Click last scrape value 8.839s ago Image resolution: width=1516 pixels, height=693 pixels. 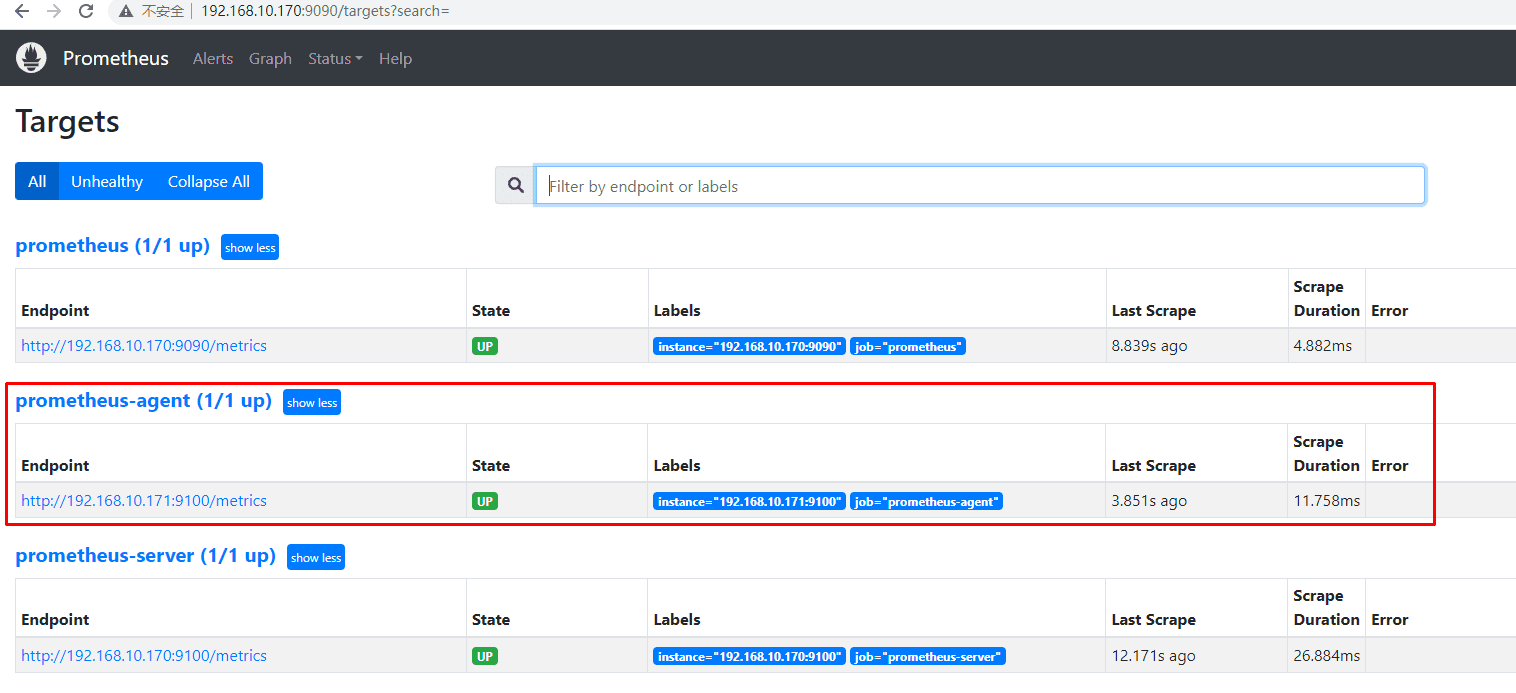[x=1149, y=346]
